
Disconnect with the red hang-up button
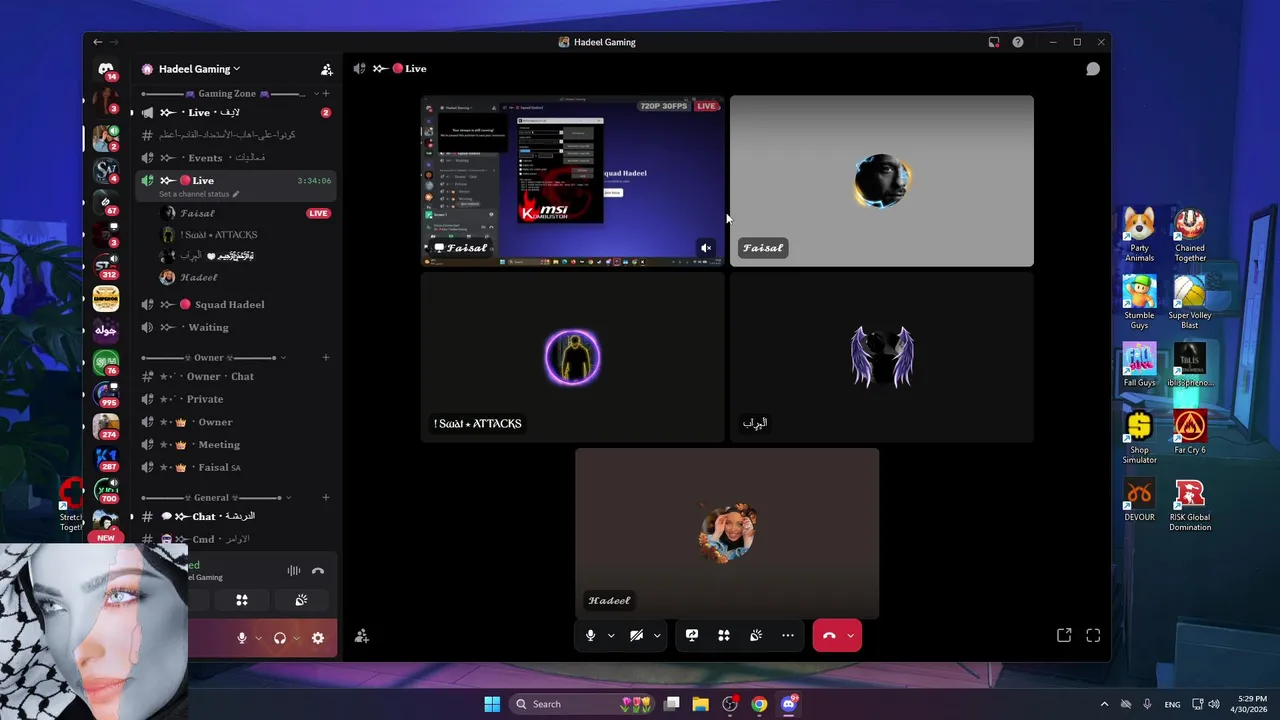[x=828, y=635]
